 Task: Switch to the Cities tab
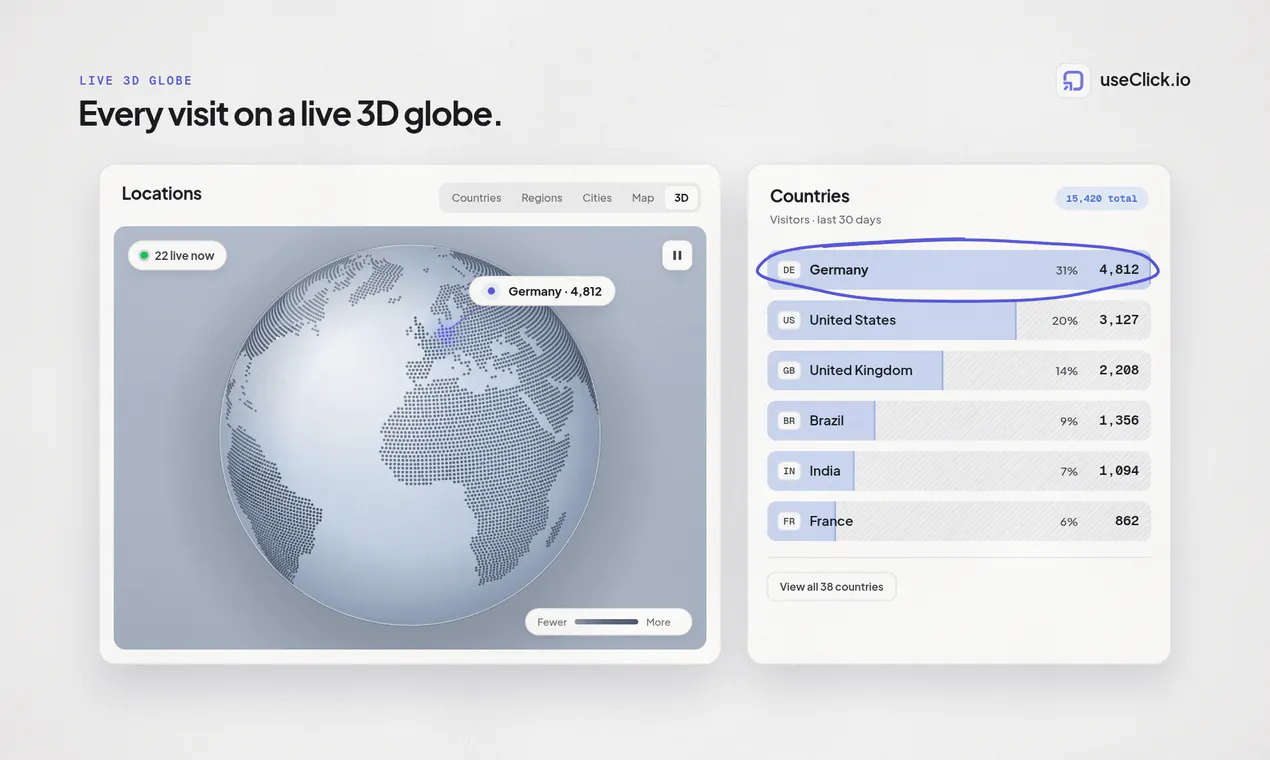(x=597, y=198)
